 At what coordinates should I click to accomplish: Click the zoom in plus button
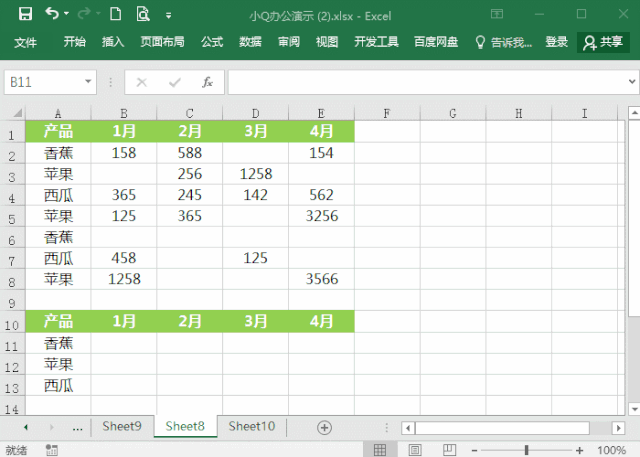579,450
